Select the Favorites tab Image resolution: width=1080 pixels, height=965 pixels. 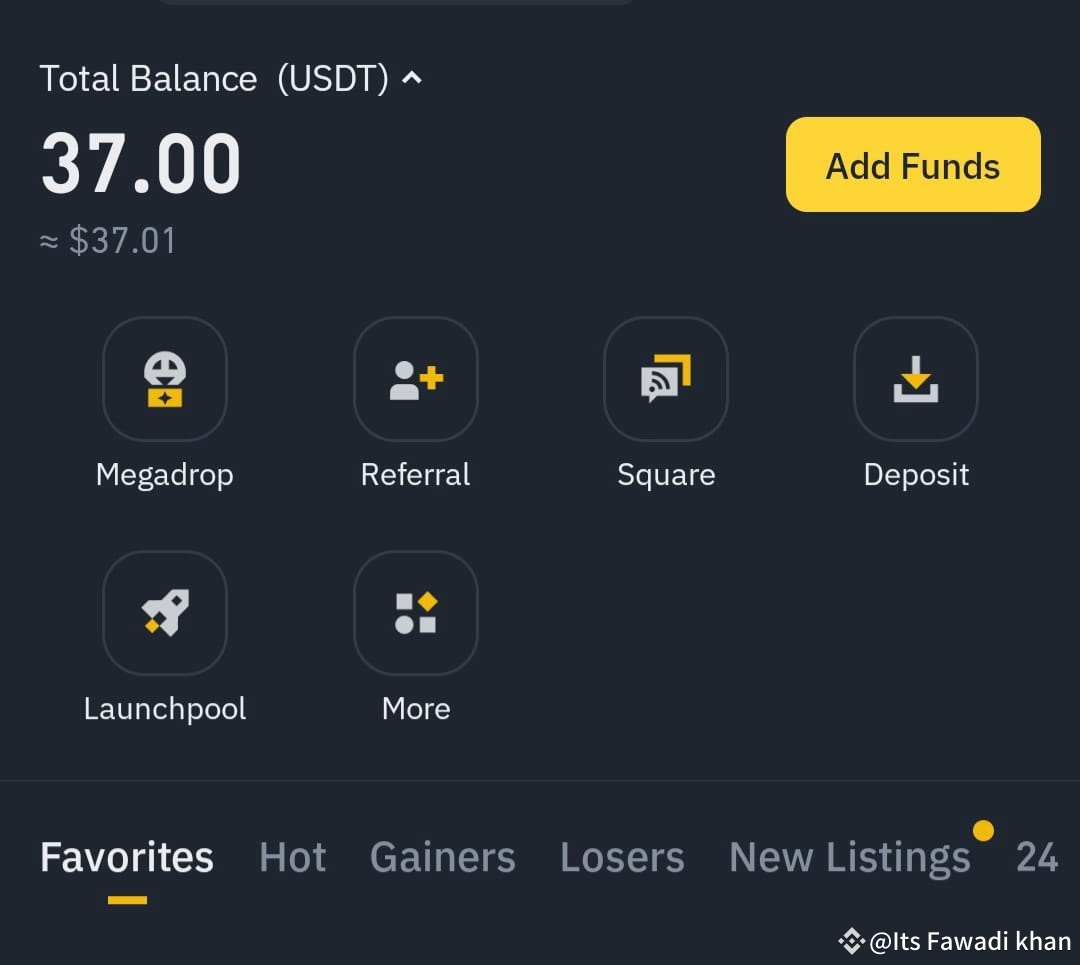[x=126, y=856]
